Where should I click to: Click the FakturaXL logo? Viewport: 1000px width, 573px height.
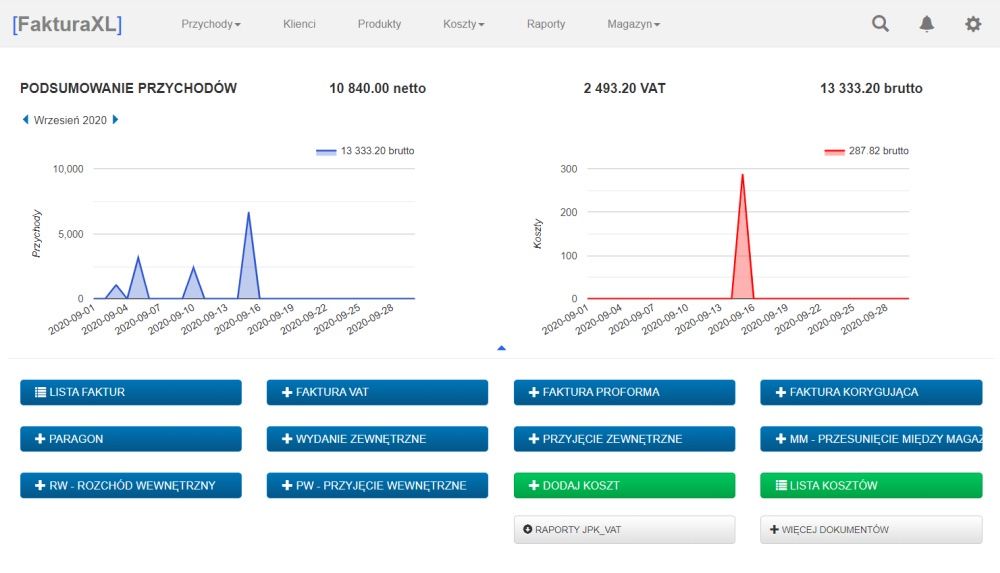[67, 24]
